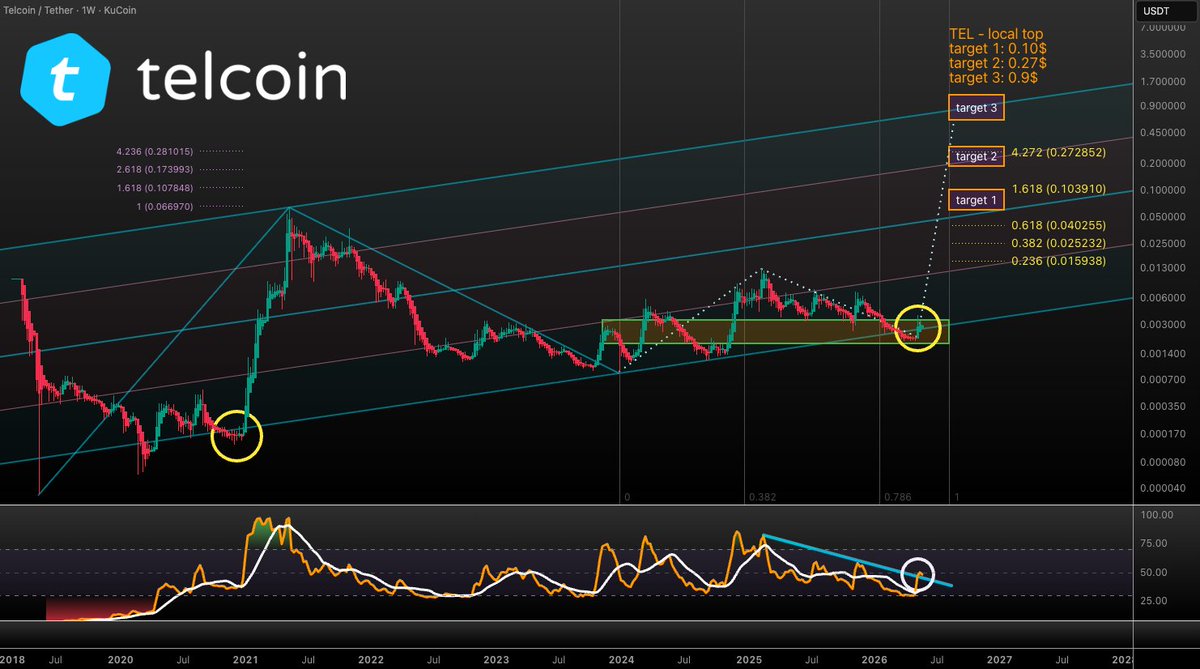Click the 3.500000 price axis label
1200x669 pixels.
coord(1161,54)
